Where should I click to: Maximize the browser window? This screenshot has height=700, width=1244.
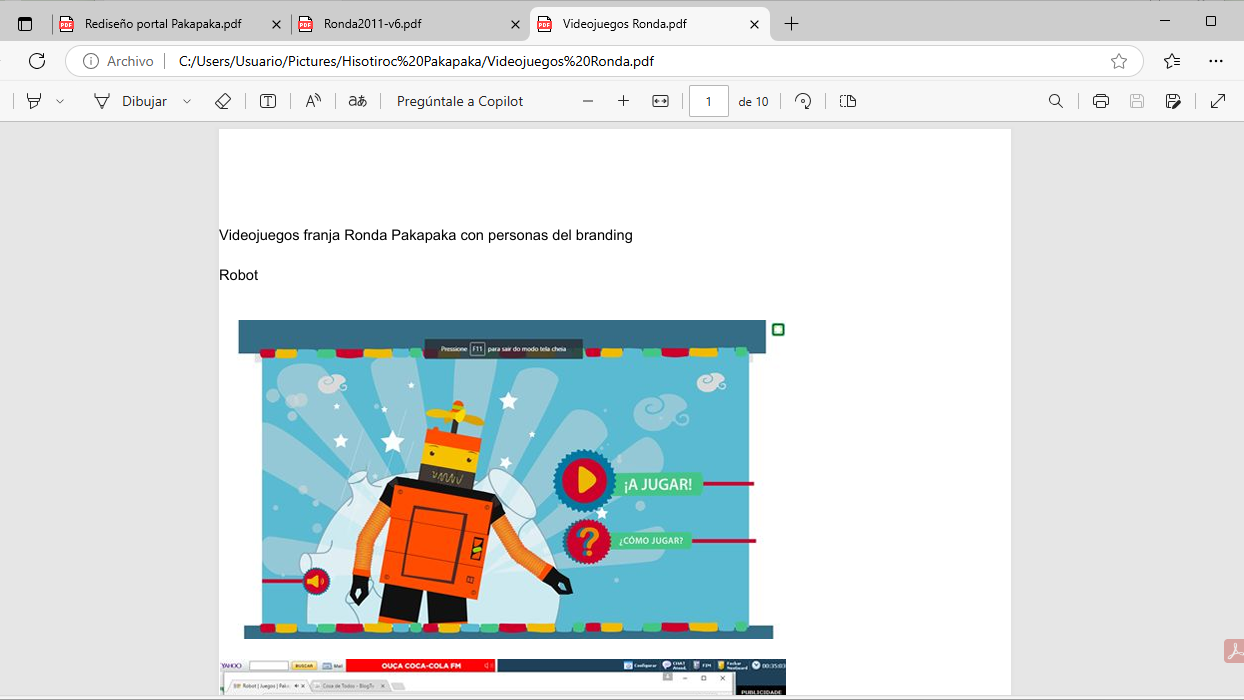click(1211, 21)
